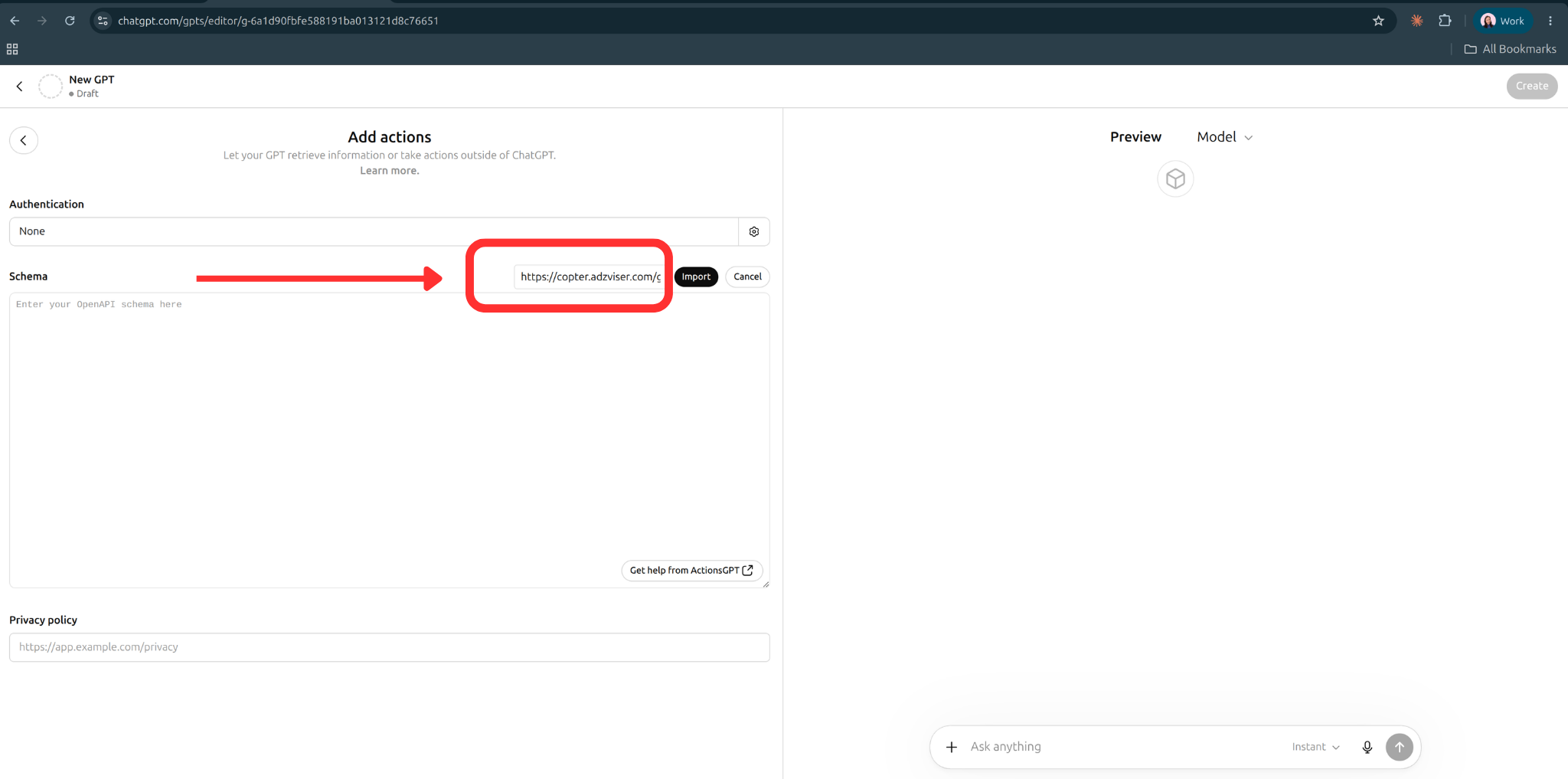Expand the Model dropdown
Screen dimensions: 1568x779
[x=1224, y=137]
